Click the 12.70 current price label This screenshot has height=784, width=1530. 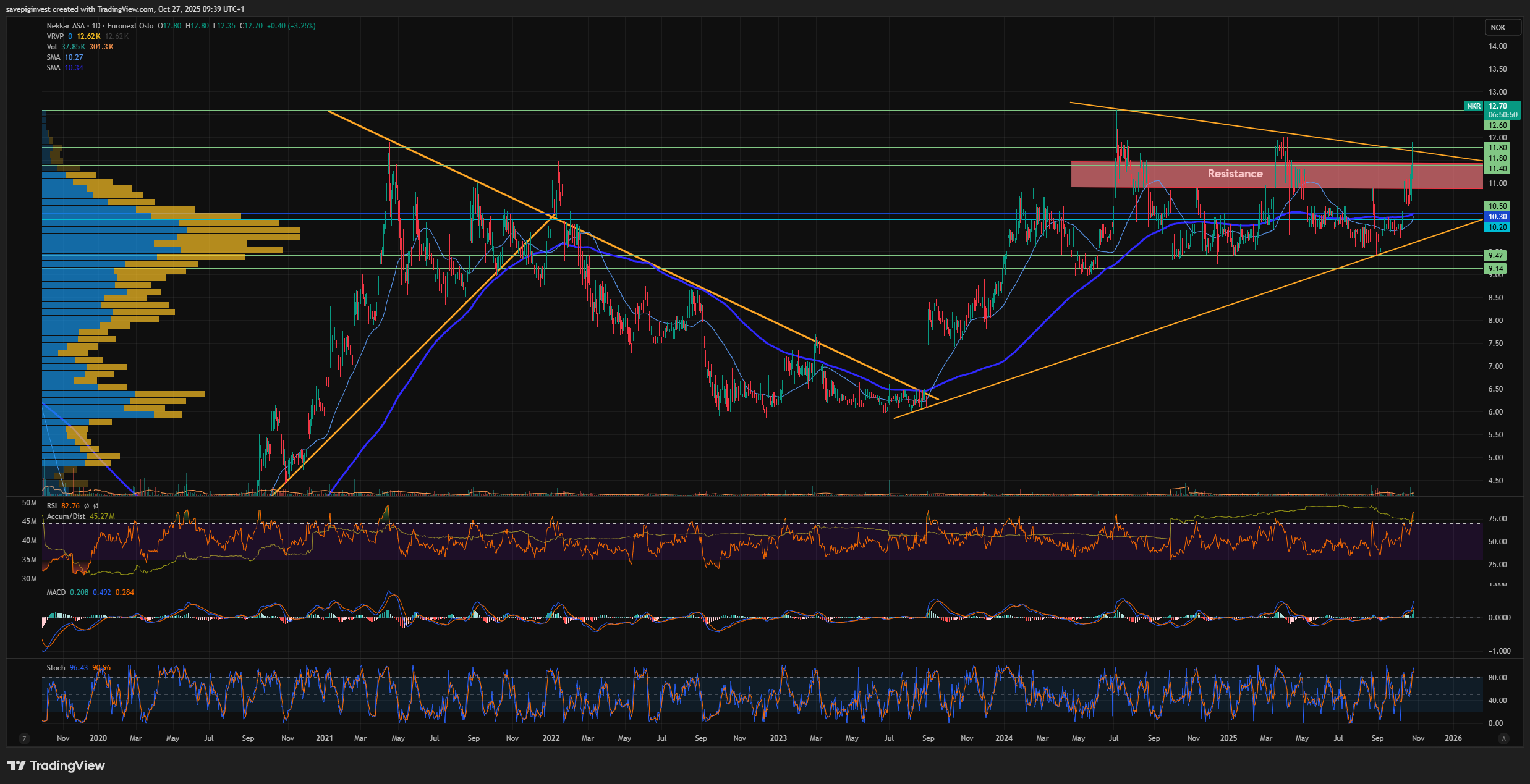pos(1498,106)
